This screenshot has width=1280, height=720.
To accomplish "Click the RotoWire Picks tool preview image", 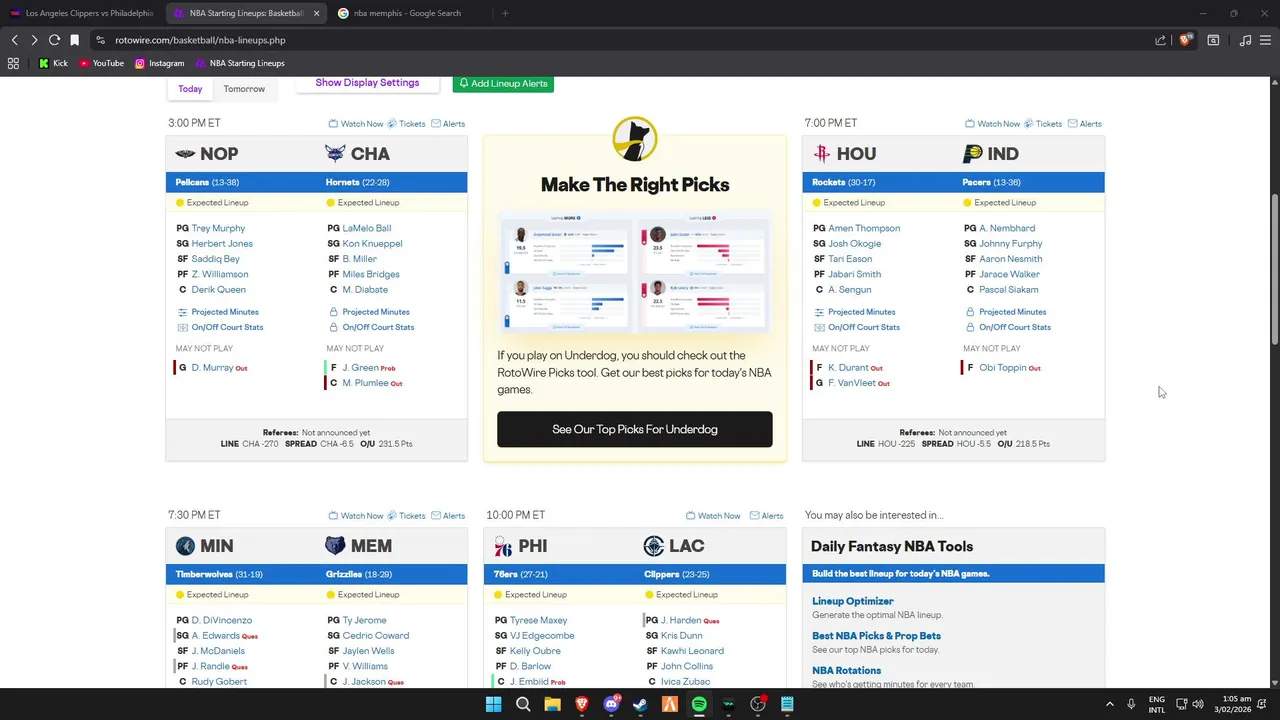I will 635,271.
